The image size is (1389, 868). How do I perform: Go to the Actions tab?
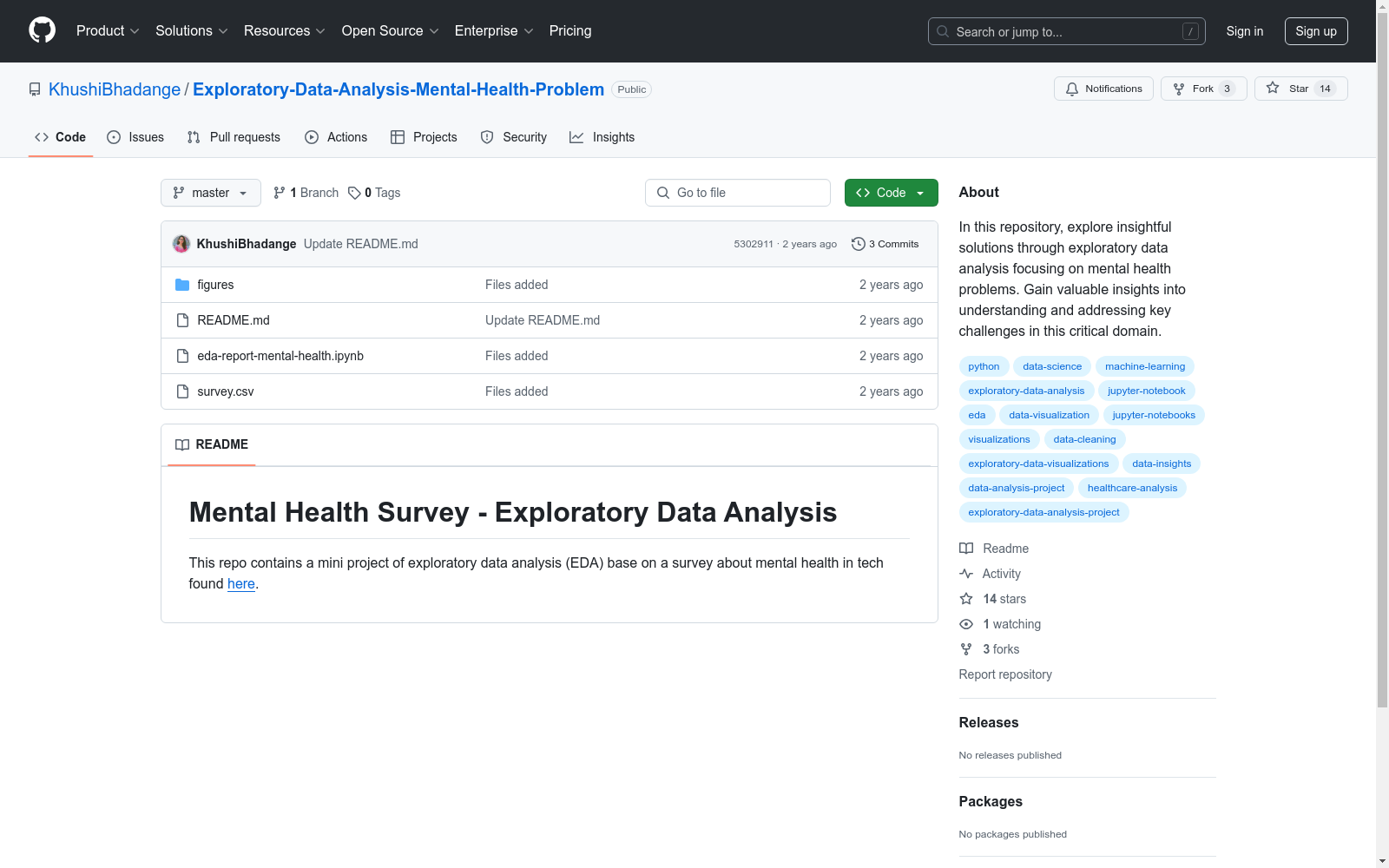coord(336,137)
